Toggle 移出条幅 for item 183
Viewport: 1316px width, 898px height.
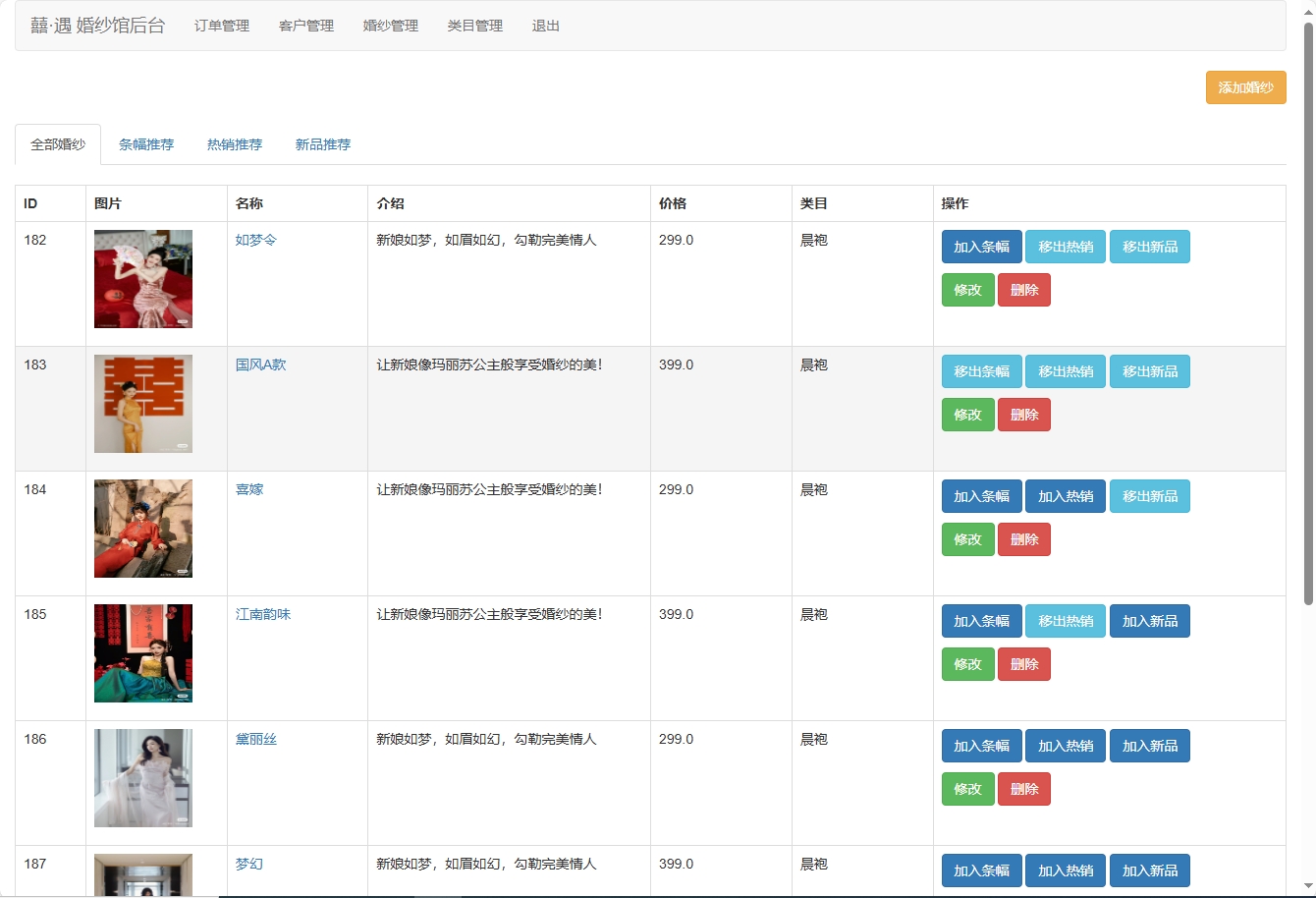[981, 371]
